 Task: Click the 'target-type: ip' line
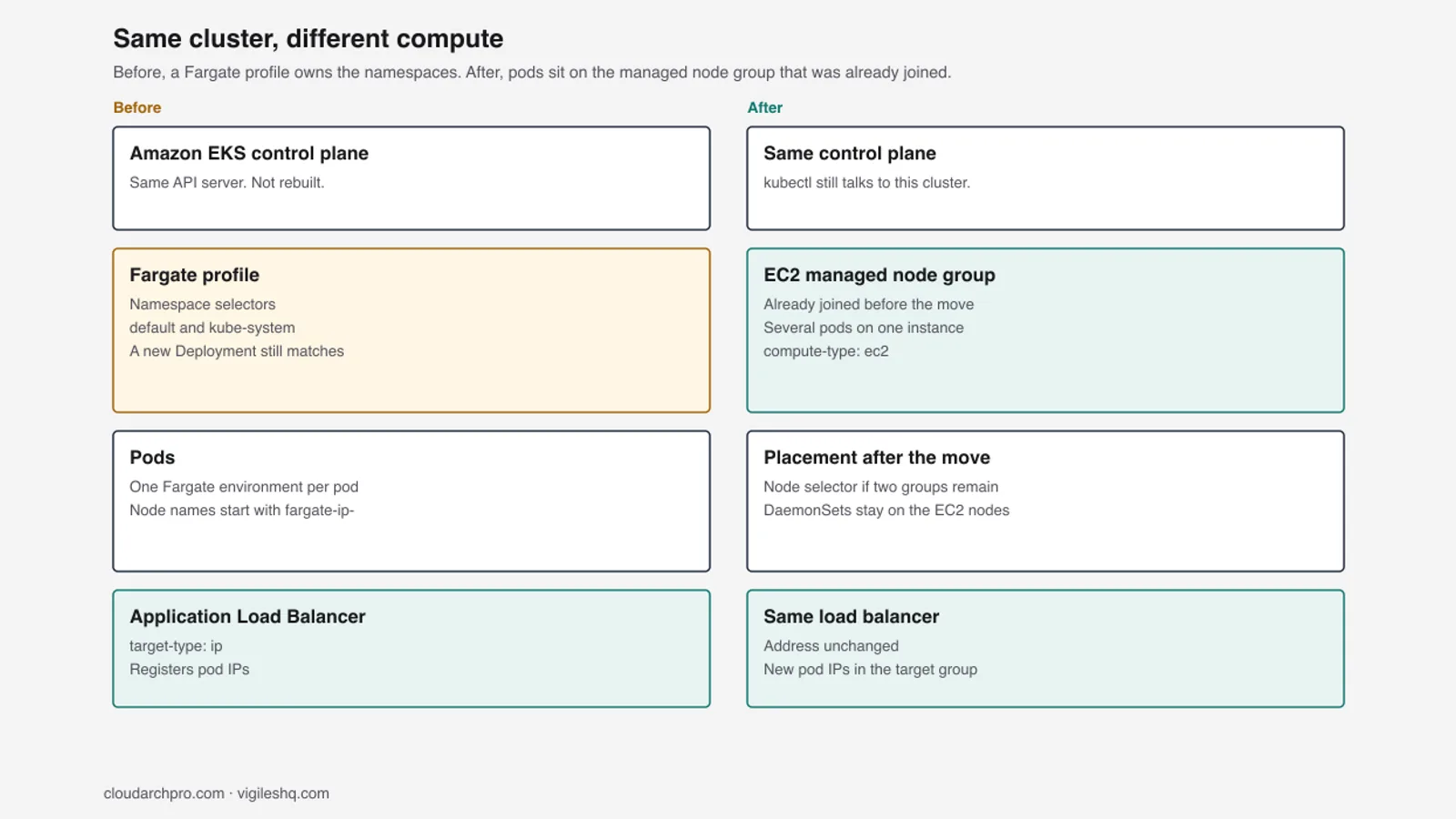tap(176, 646)
